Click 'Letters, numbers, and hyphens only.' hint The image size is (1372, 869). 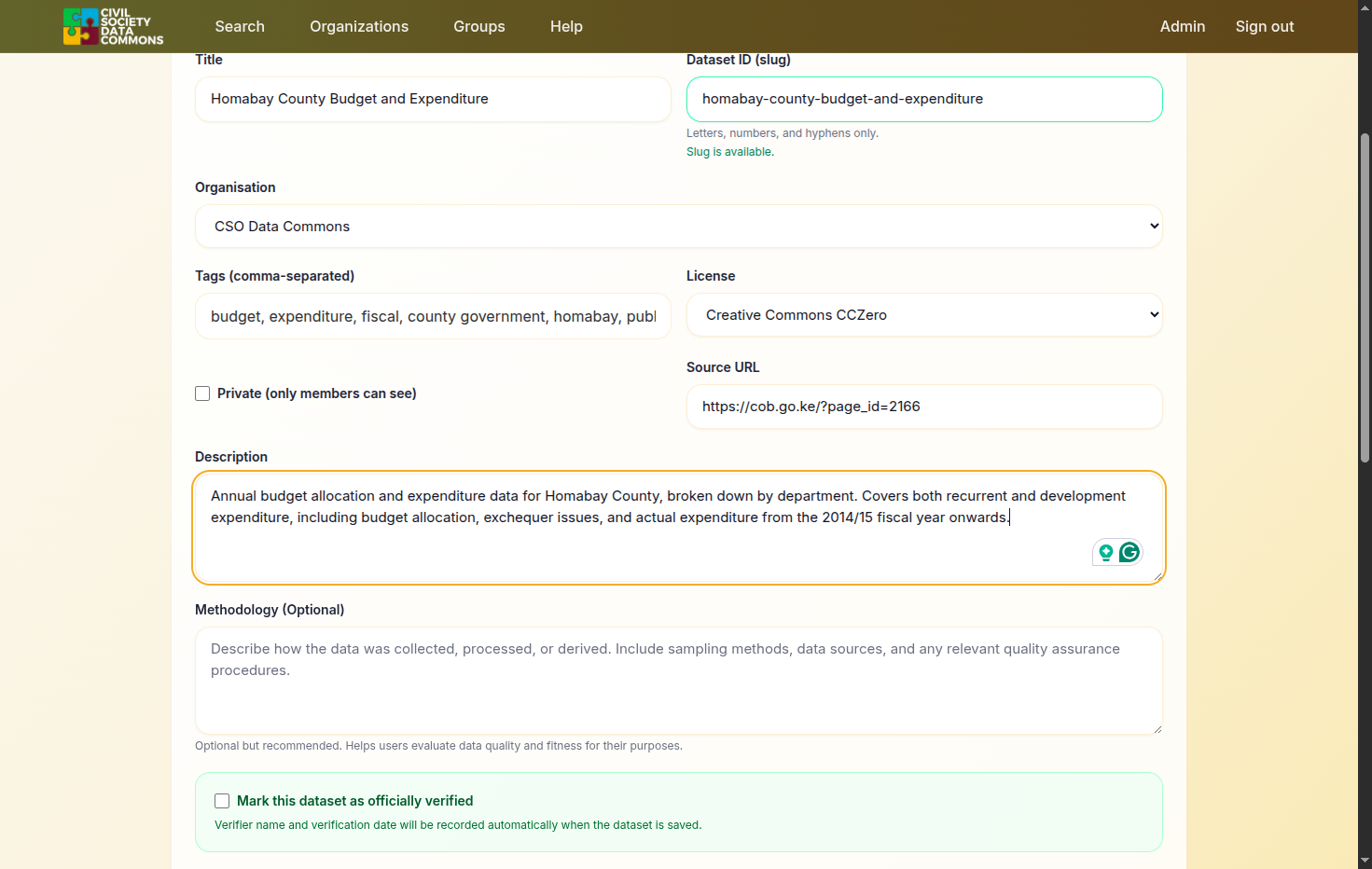pos(783,133)
